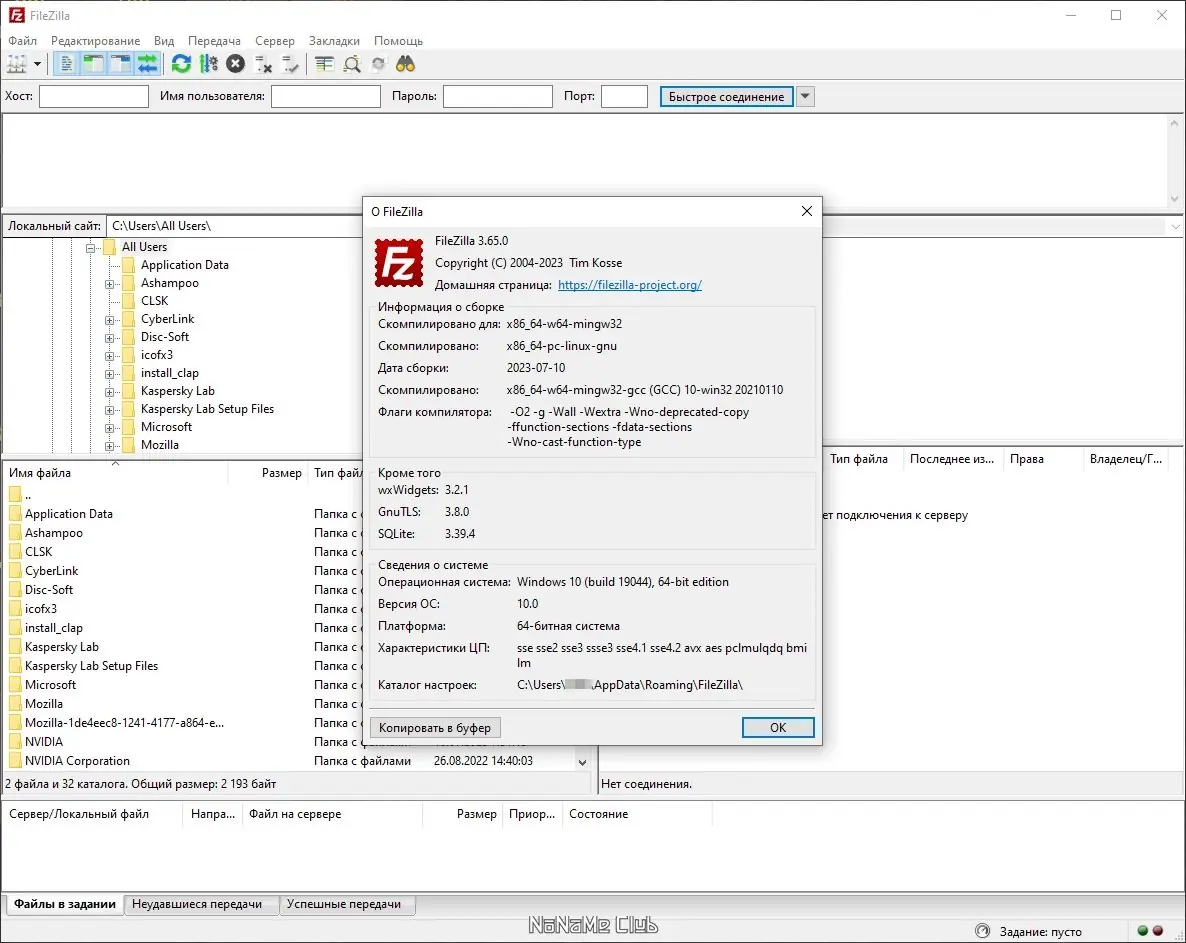1186x943 pixels.
Task: Close the О FileZilla dialog
Action: (806, 212)
